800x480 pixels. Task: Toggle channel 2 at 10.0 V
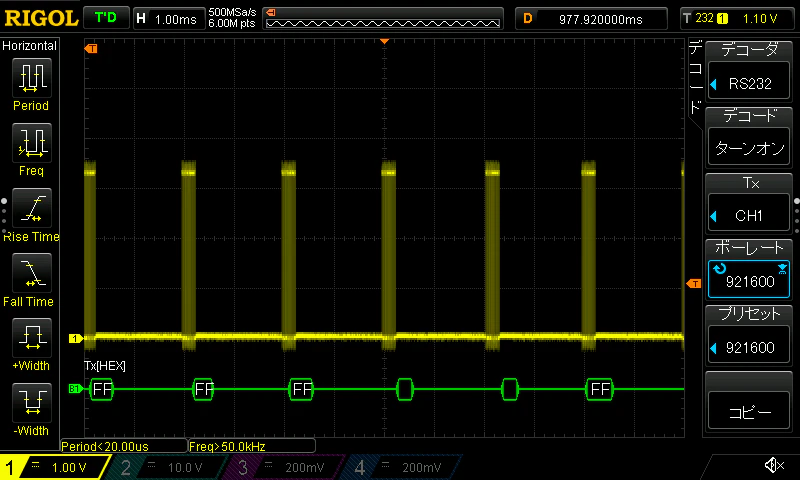coord(166,467)
